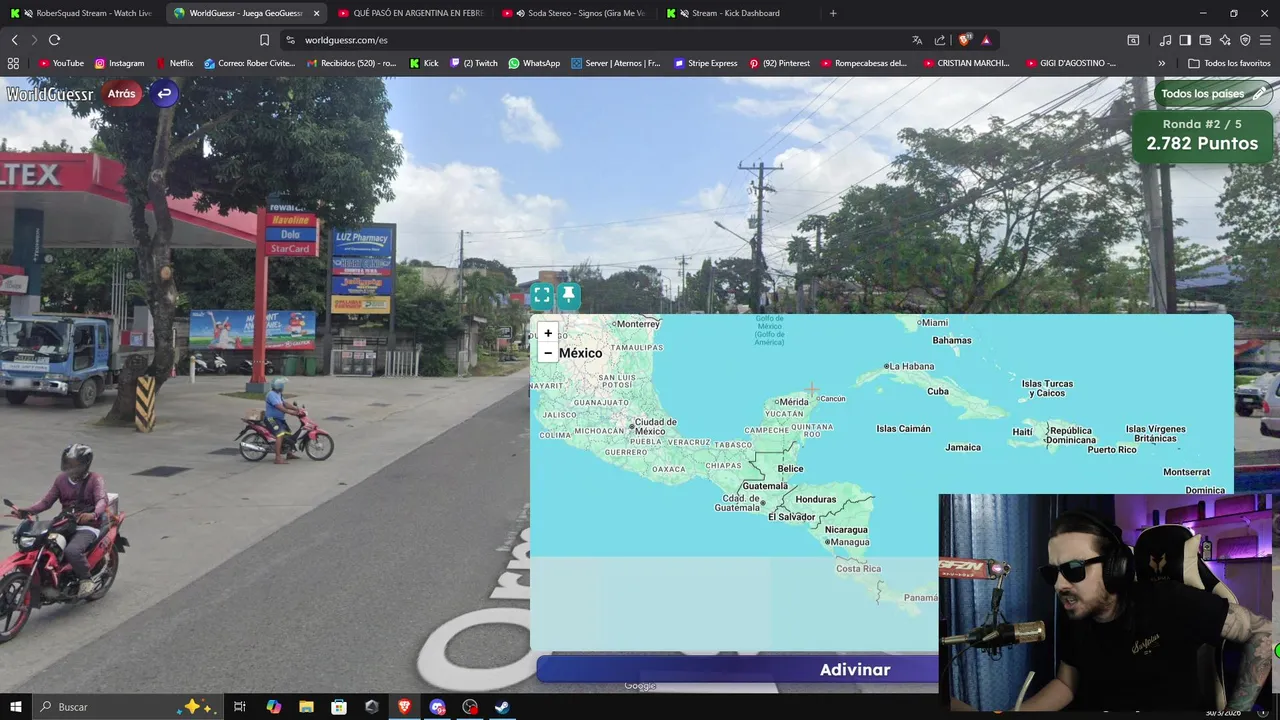The width and height of the screenshot is (1280, 720).
Task: Open Brave Shields lion icon
Action: 964,40
